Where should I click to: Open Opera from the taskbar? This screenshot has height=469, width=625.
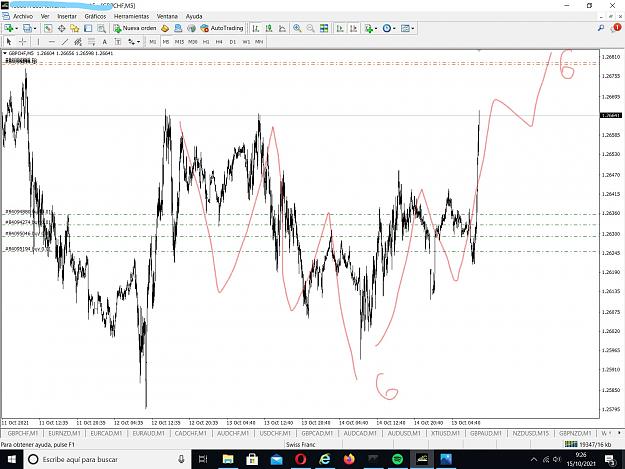pyautogui.click(x=301, y=459)
